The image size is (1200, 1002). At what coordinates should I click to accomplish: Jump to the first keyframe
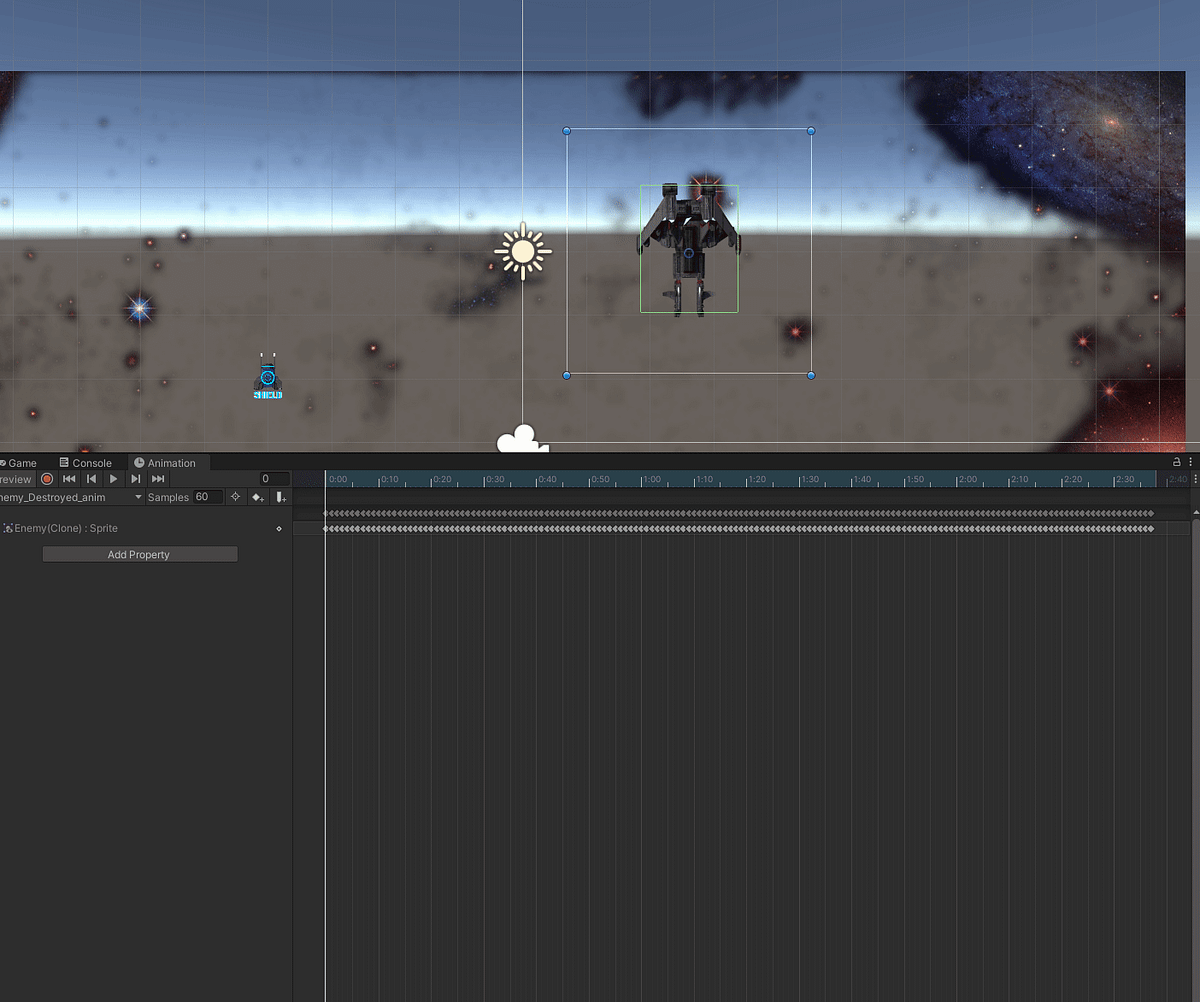68,479
